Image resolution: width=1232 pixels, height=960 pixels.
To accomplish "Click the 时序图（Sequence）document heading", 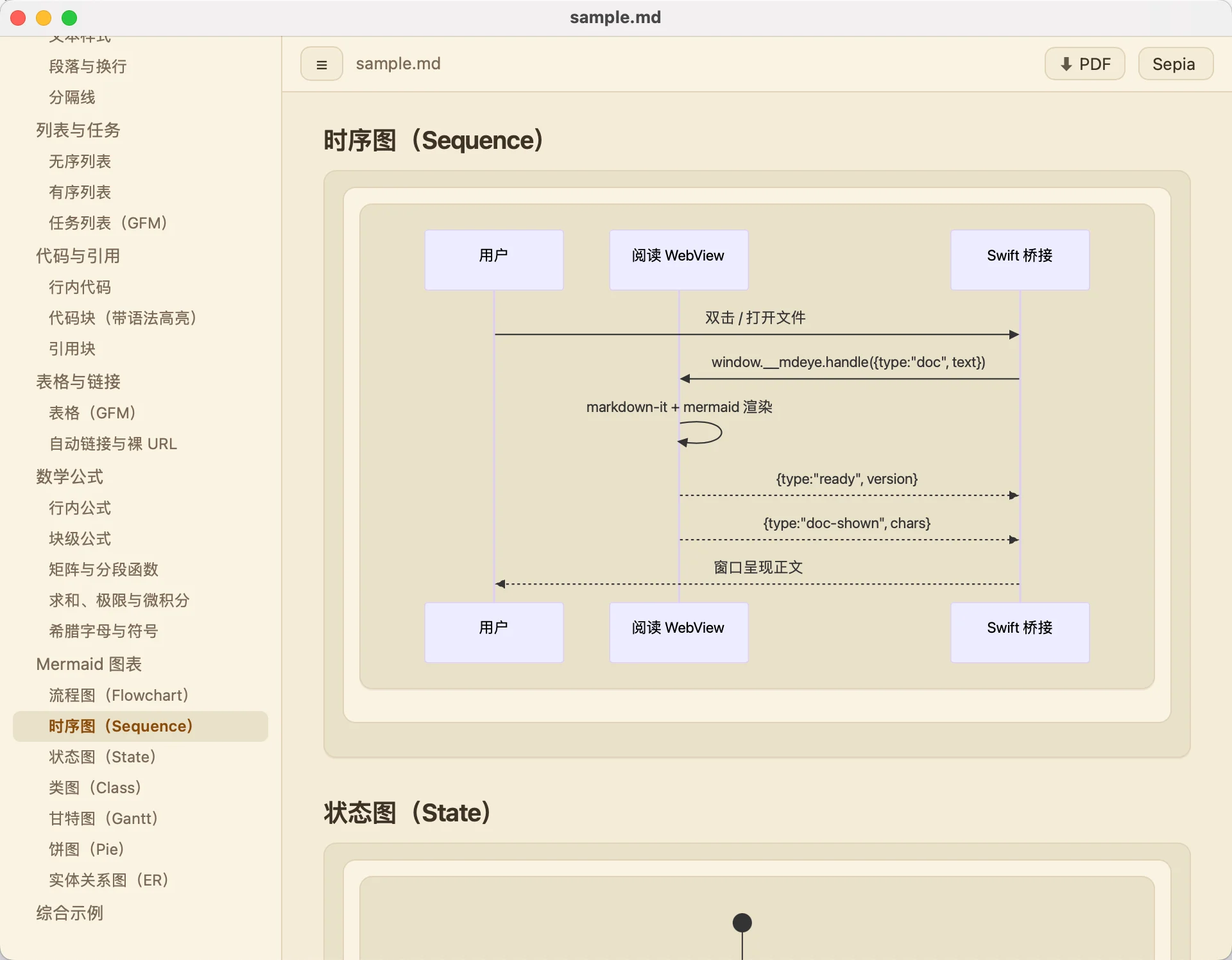I will [x=434, y=141].
